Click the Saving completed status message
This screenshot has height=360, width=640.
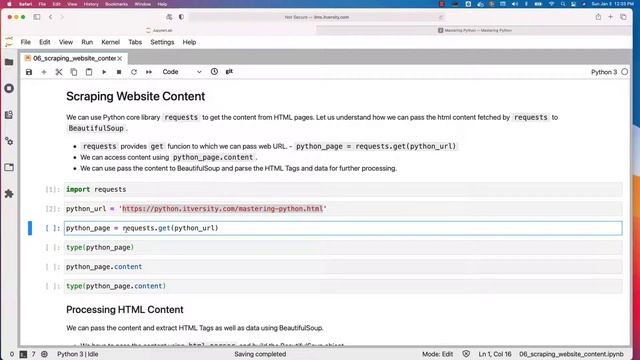click(x=260, y=354)
